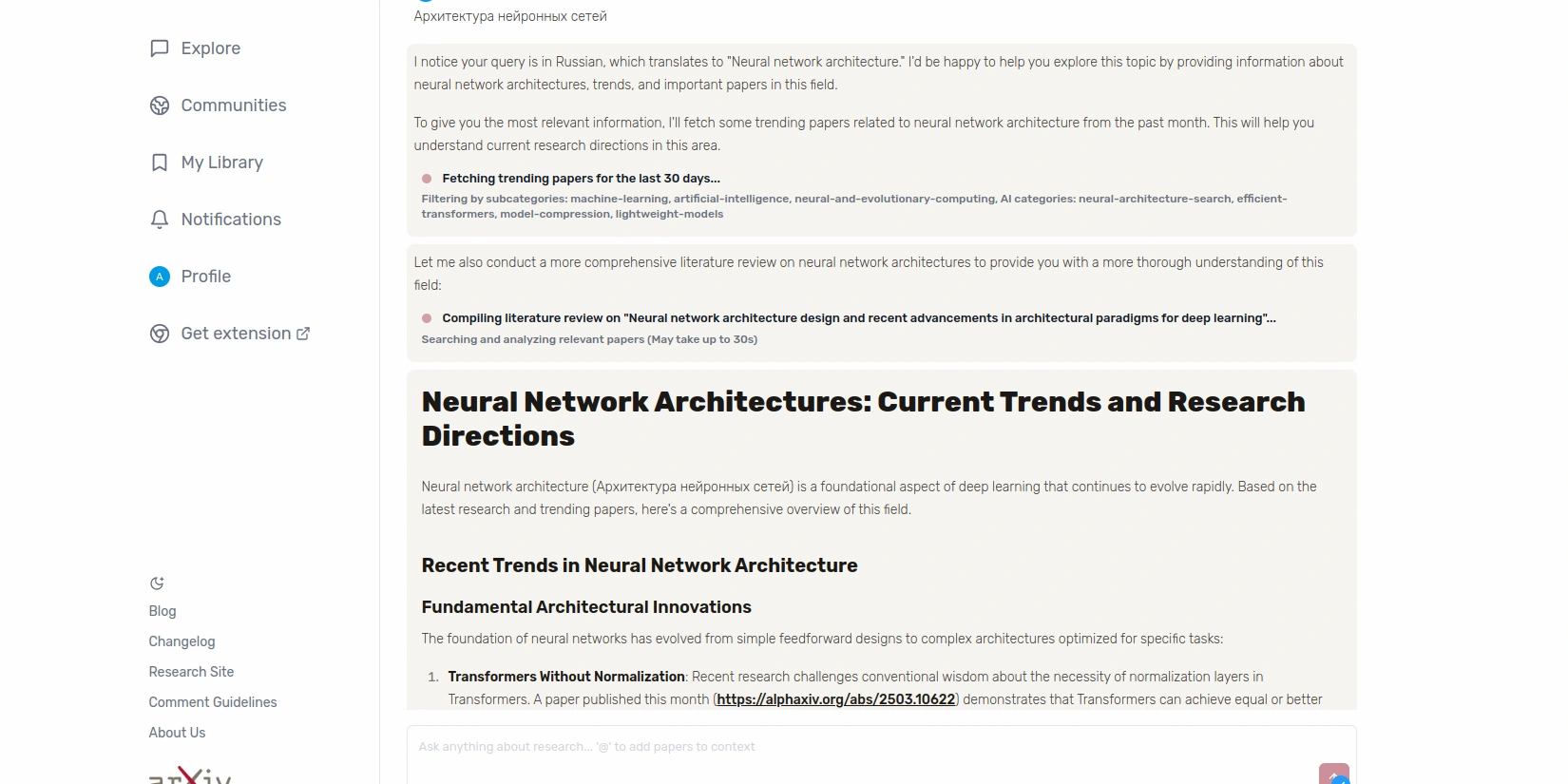This screenshot has height=784, width=1568.
Task: Focus the 'Ask anything about research' input
Action: (855, 747)
